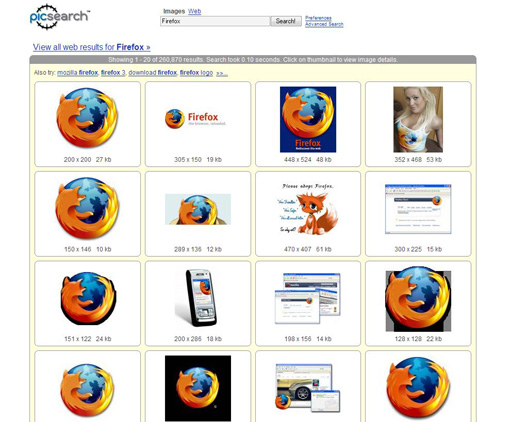The image size is (510, 422).
Task: Open the Preferences link
Action: [x=318, y=18]
